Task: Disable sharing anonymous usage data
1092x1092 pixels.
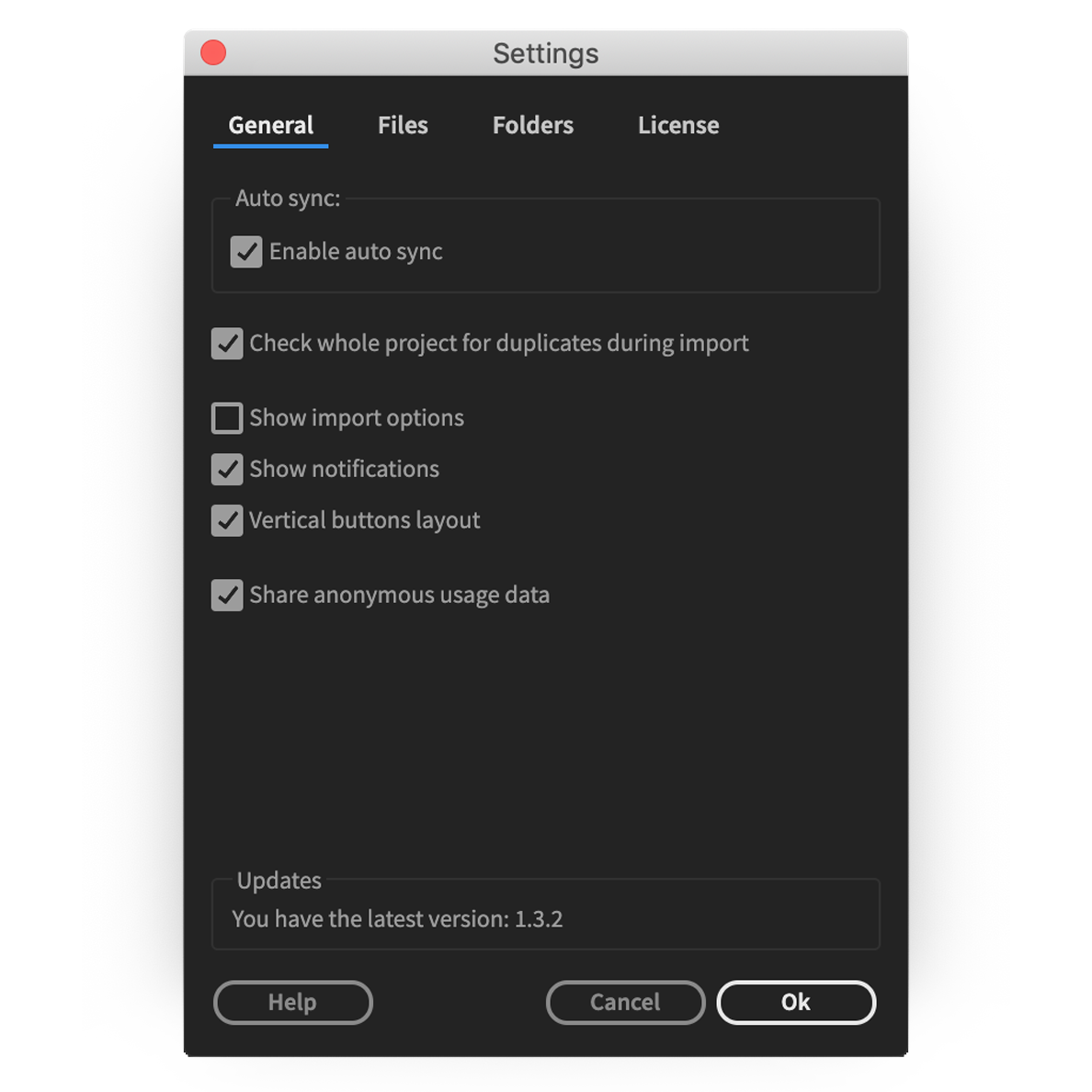Action: click(x=226, y=595)
